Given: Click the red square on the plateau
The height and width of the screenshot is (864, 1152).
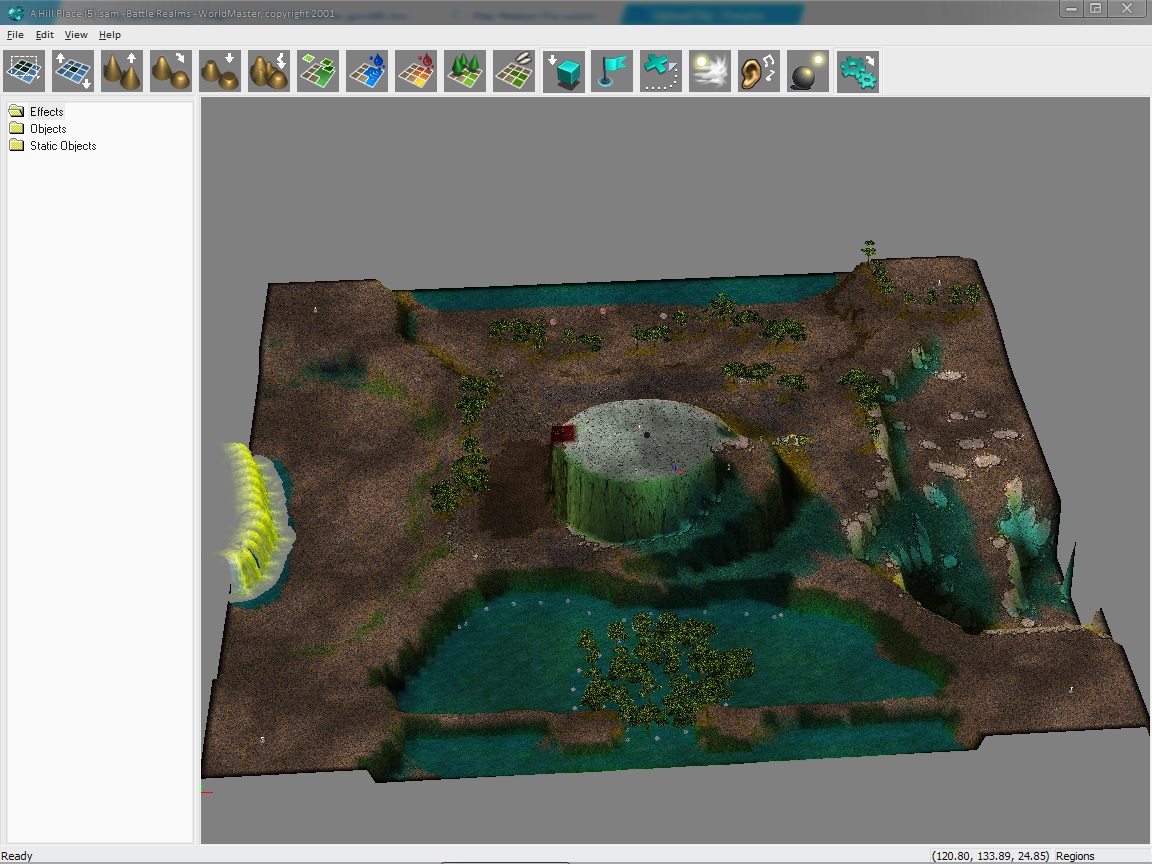Looking at the screenshot, I should [563, 434].
